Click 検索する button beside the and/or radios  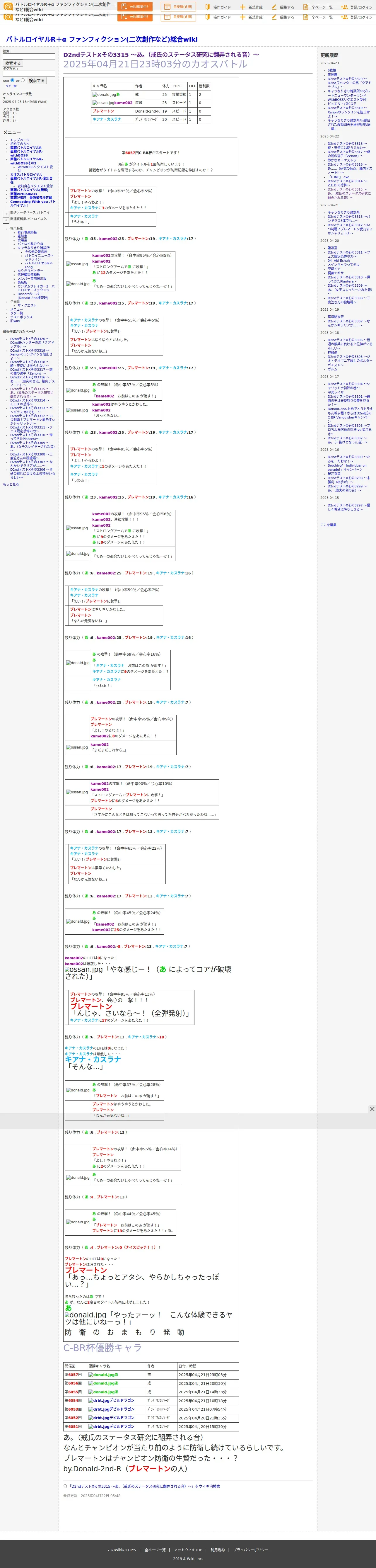click(37, 80)
